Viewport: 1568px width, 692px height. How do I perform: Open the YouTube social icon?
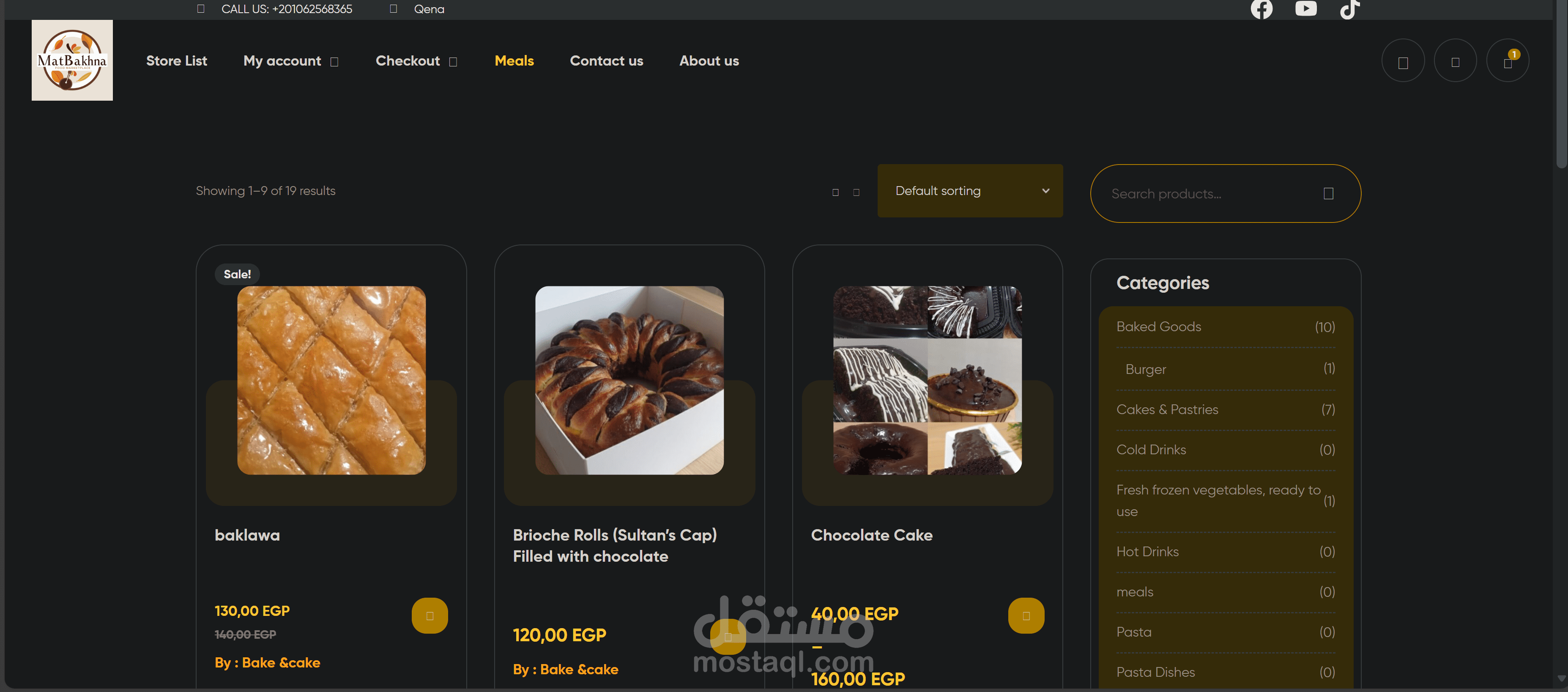coord(1305,8)
